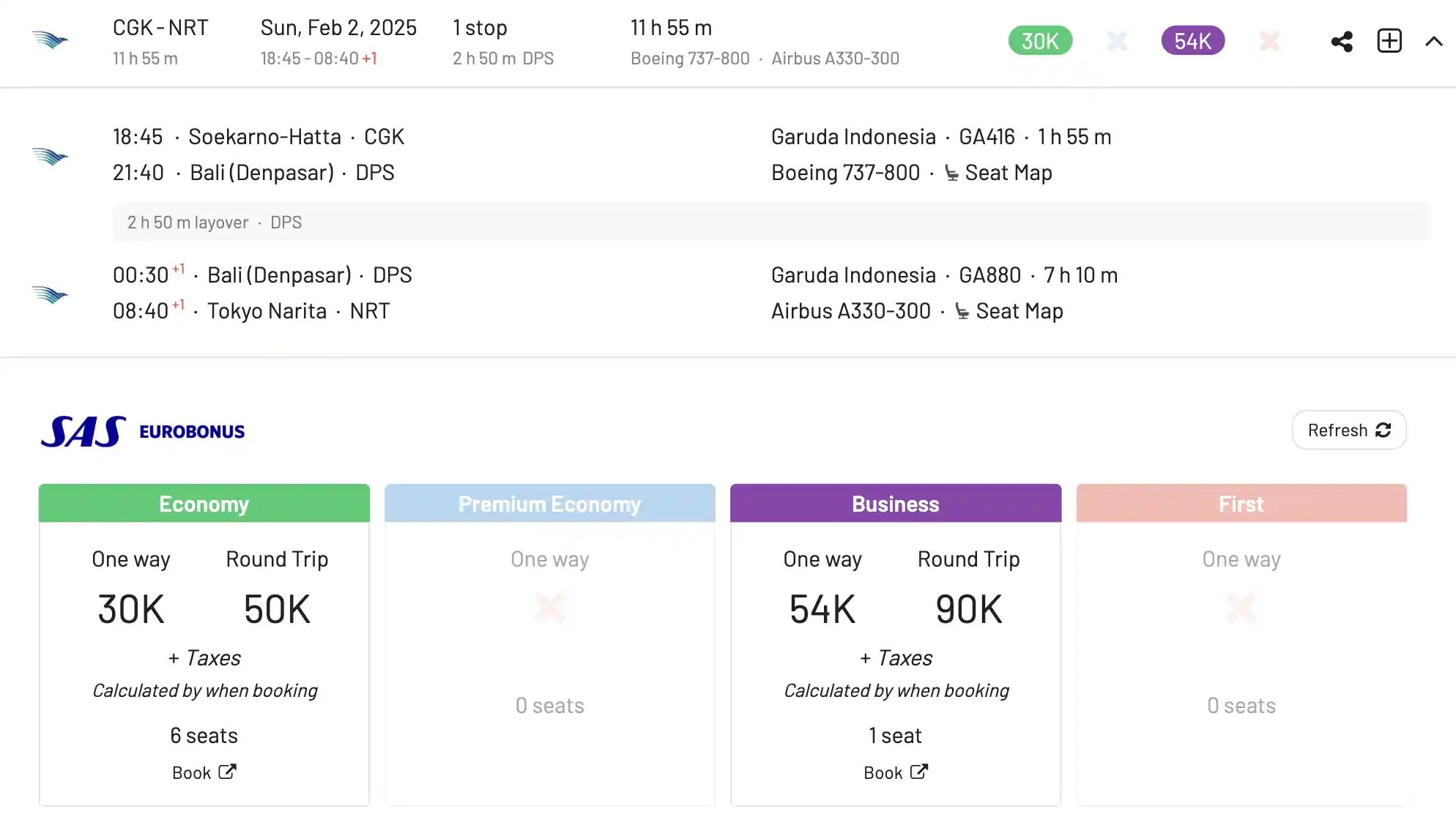Screen dimensions: 1456x817
Task: Click '0 seats' under First
Action: (x=1241, y=706)
